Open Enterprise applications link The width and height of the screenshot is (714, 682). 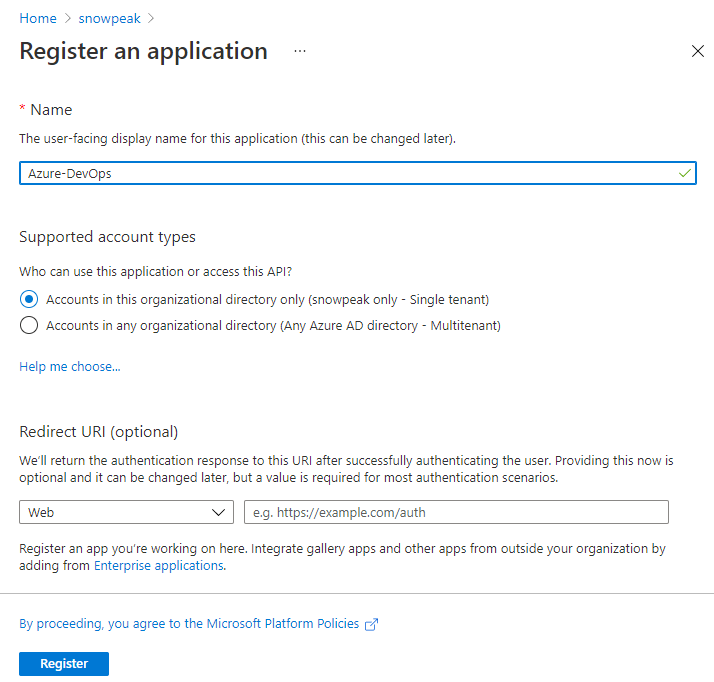159,565
